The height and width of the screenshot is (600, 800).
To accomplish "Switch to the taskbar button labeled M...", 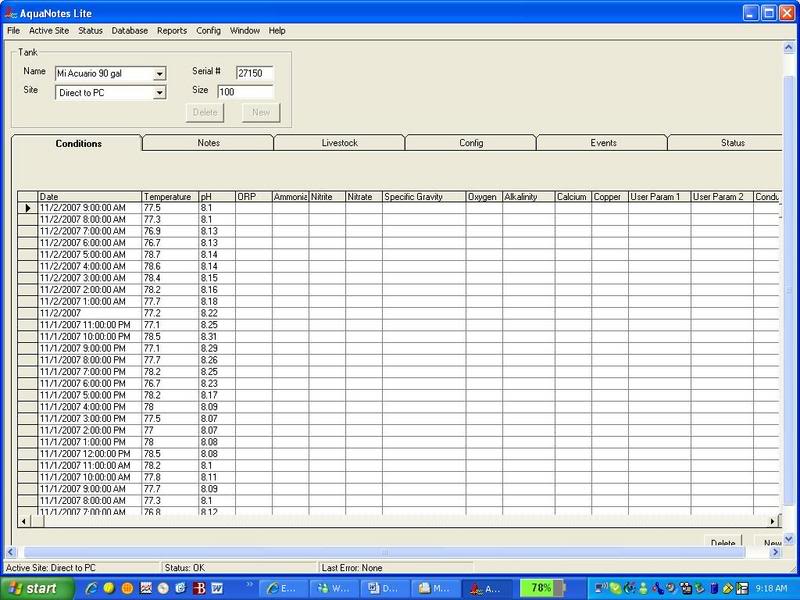I will coord(436,588).
